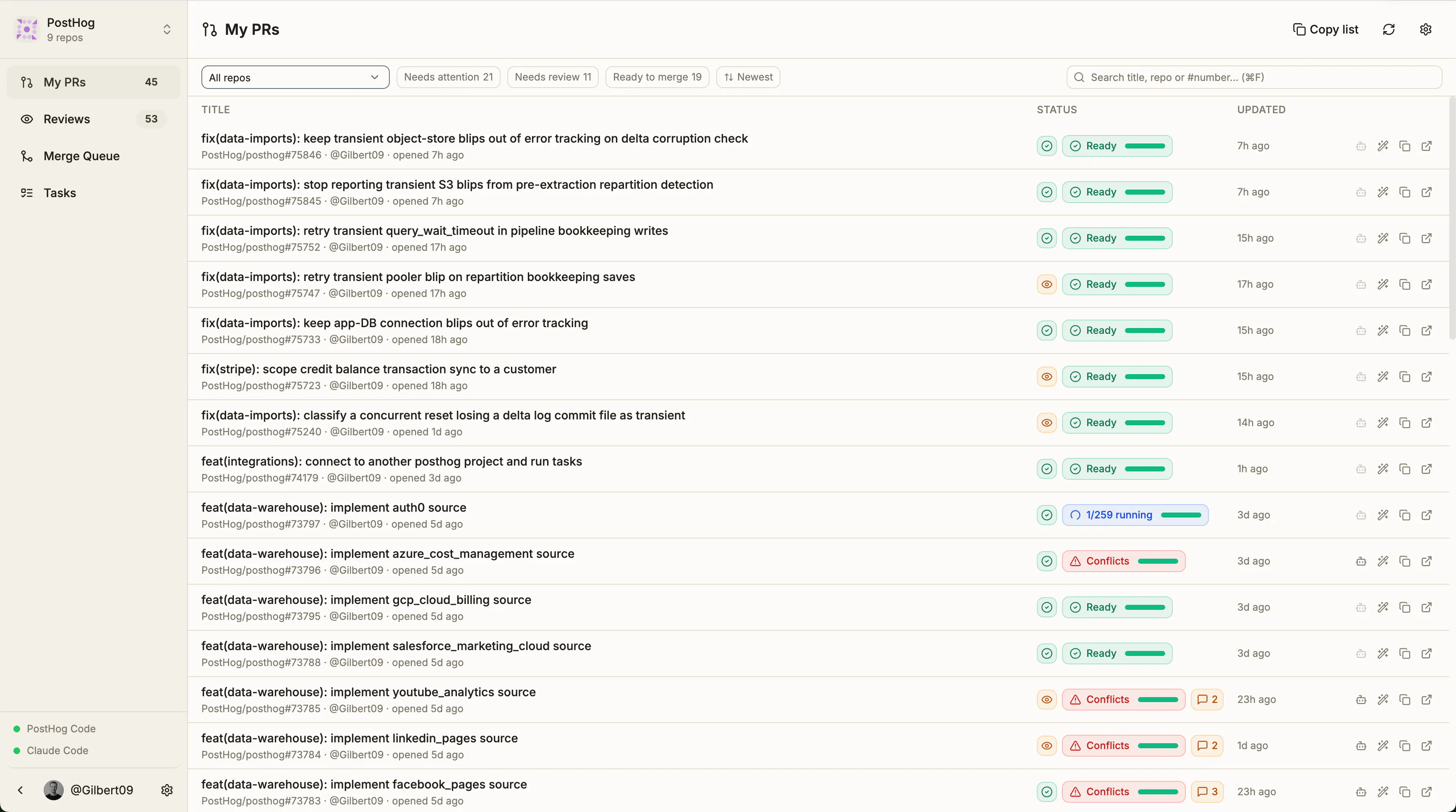This screenshot has width=1456, height=812.
Task: Open user settings gear next to @Gilbert09
Action: pos(167,790)
